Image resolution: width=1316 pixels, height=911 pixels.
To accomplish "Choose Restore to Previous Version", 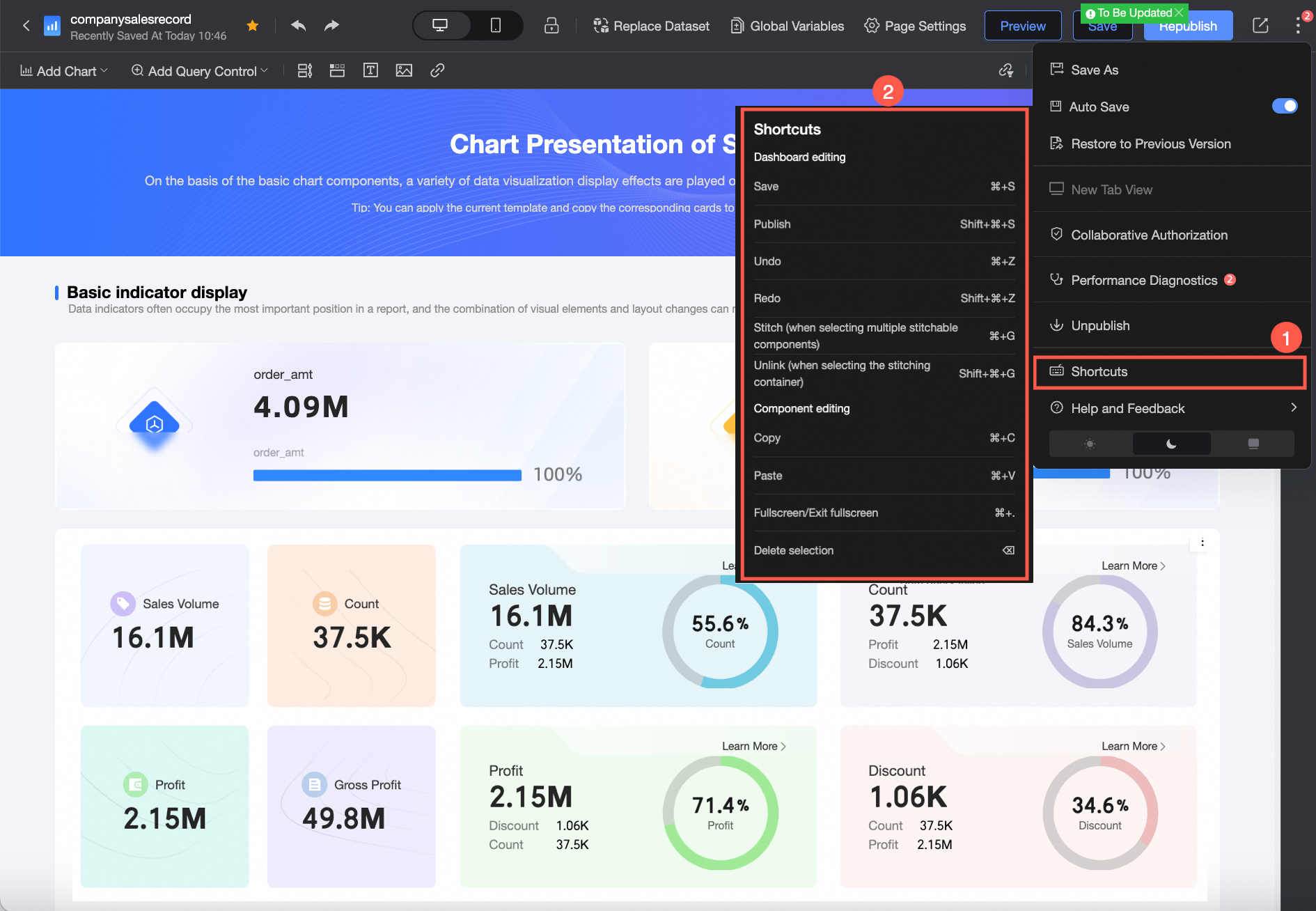I will click(x=1150, y=144).
